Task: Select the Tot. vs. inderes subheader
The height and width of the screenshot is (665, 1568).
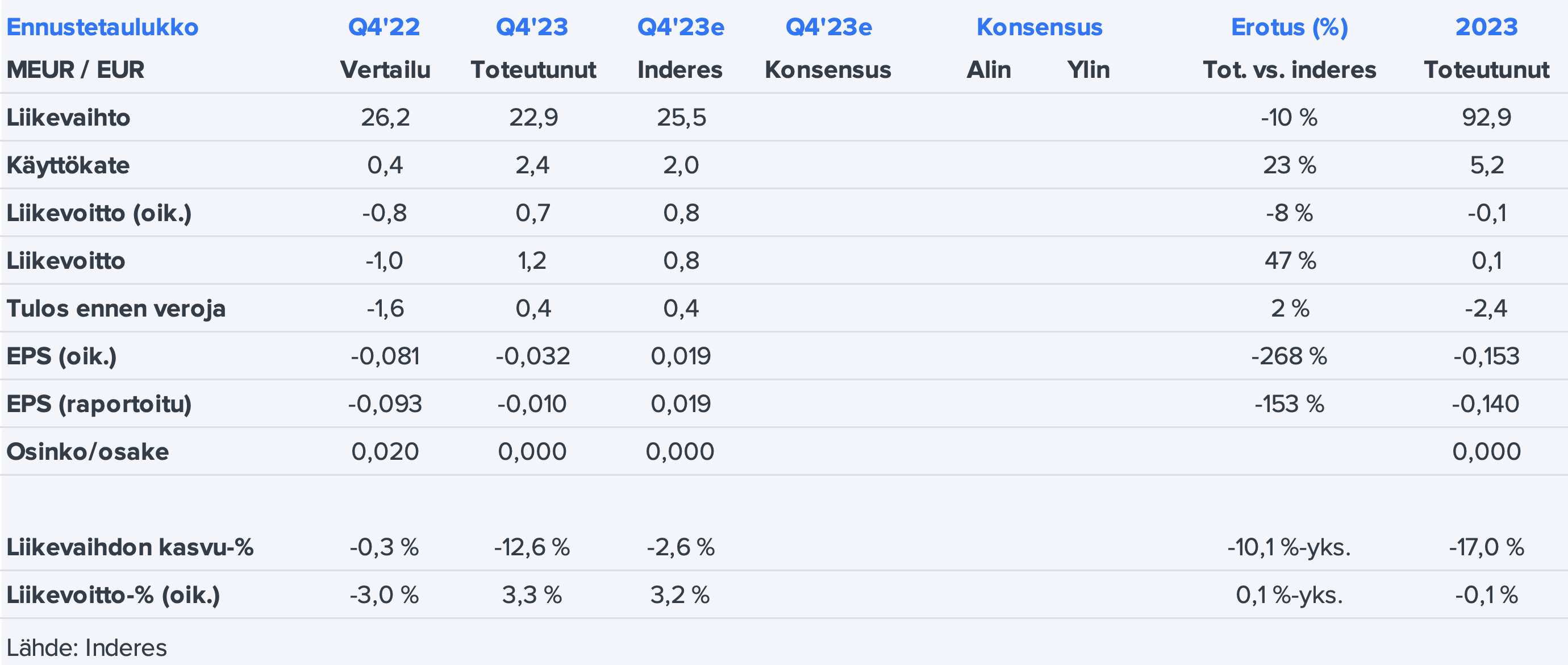Action: pyautogui.click(x=1289, y=70)
